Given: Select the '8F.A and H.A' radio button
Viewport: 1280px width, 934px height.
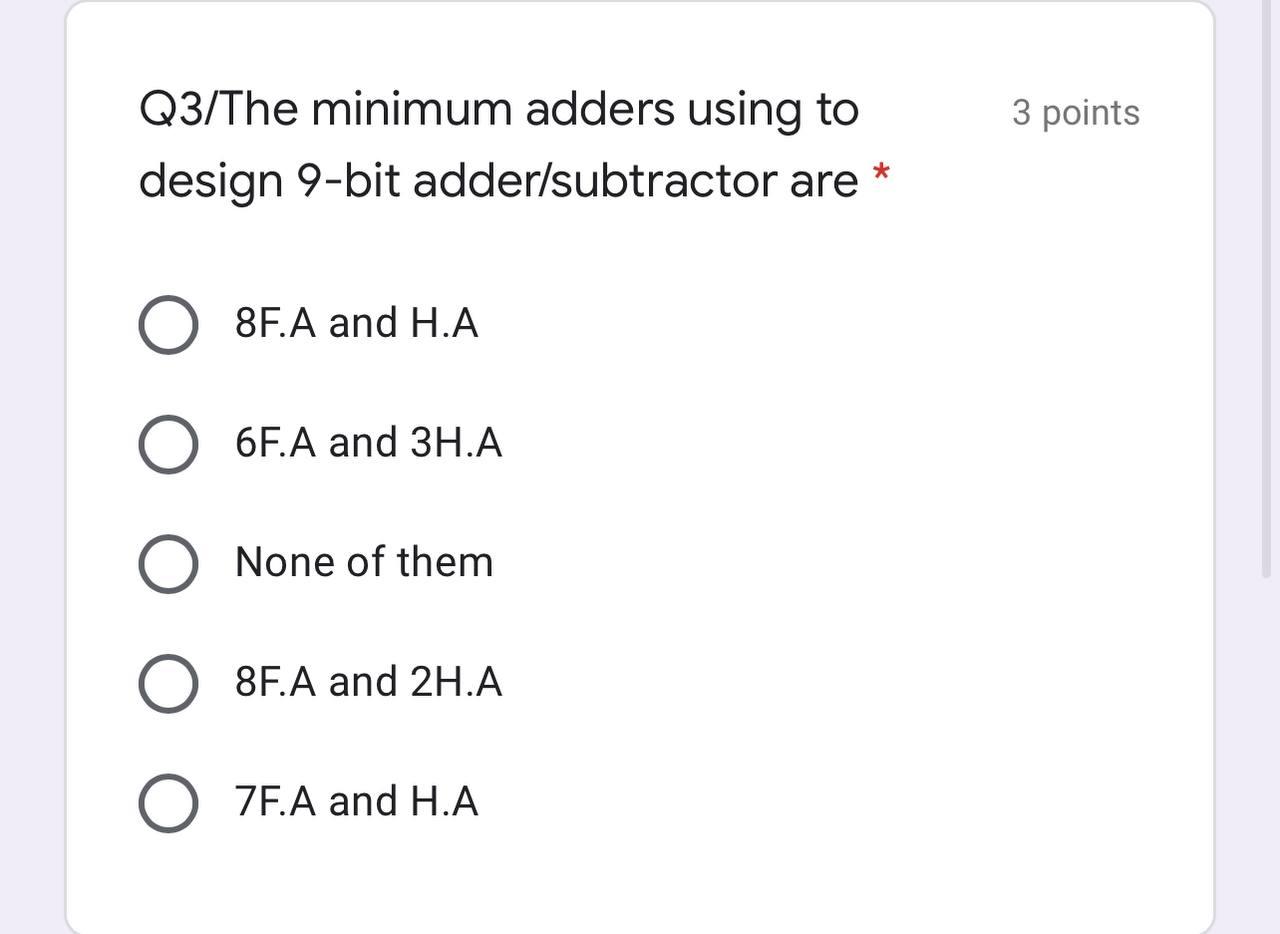Looking at the screenshot, I should (x=167, y=322).
